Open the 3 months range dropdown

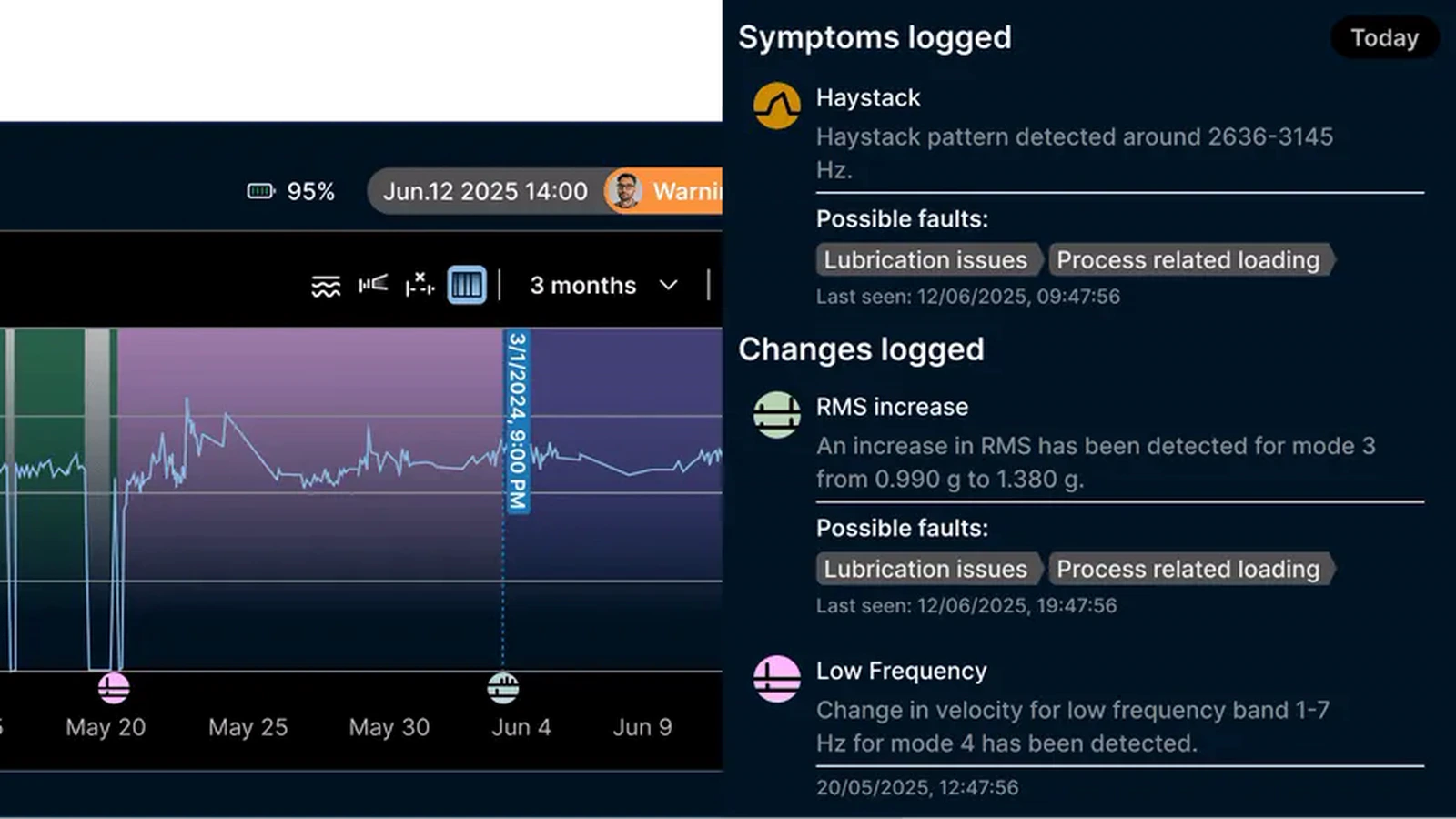point(603,286)
